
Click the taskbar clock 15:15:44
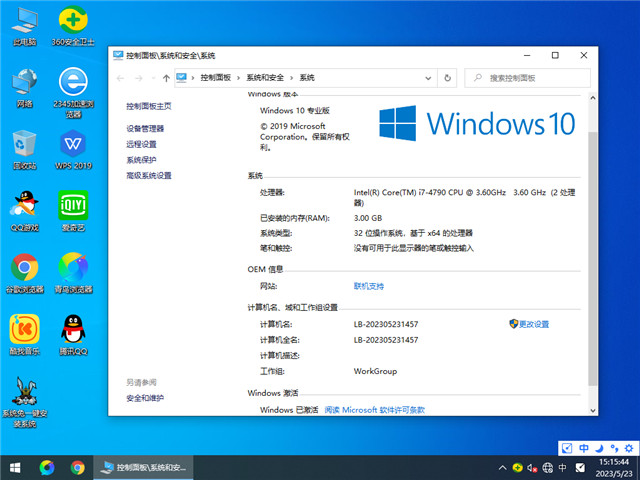click(613, 462)
